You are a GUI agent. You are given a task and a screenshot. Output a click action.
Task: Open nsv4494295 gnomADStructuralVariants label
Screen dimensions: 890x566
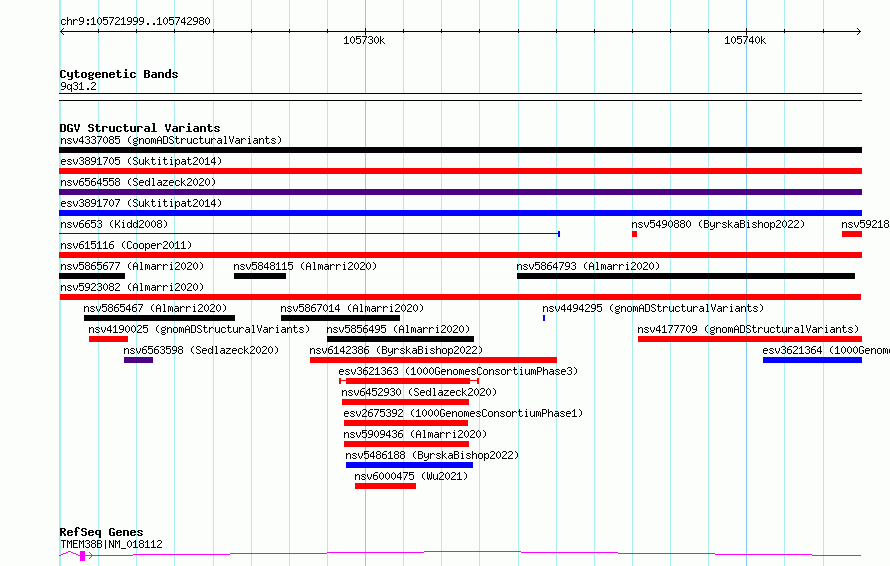click(653, 308)
